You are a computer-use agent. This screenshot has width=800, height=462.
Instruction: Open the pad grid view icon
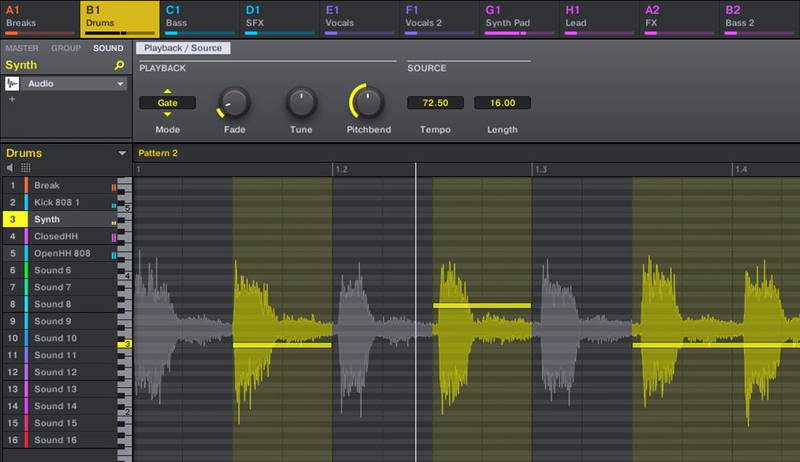25,168
